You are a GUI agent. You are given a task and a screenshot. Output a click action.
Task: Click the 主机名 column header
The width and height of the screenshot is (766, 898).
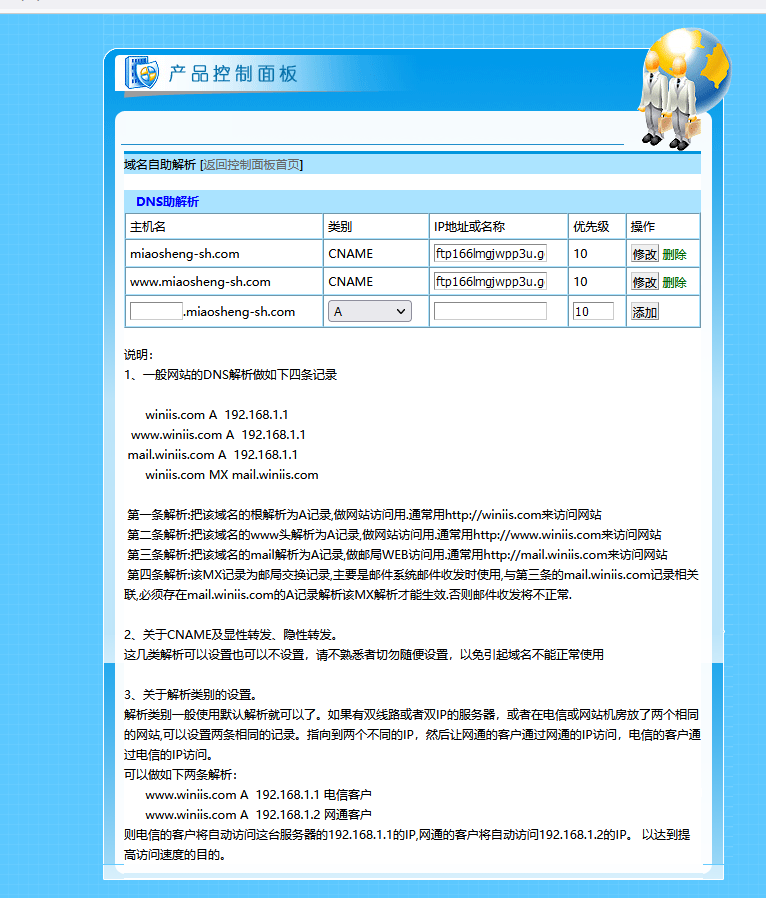pyautogui.click(x=148, y=227)
